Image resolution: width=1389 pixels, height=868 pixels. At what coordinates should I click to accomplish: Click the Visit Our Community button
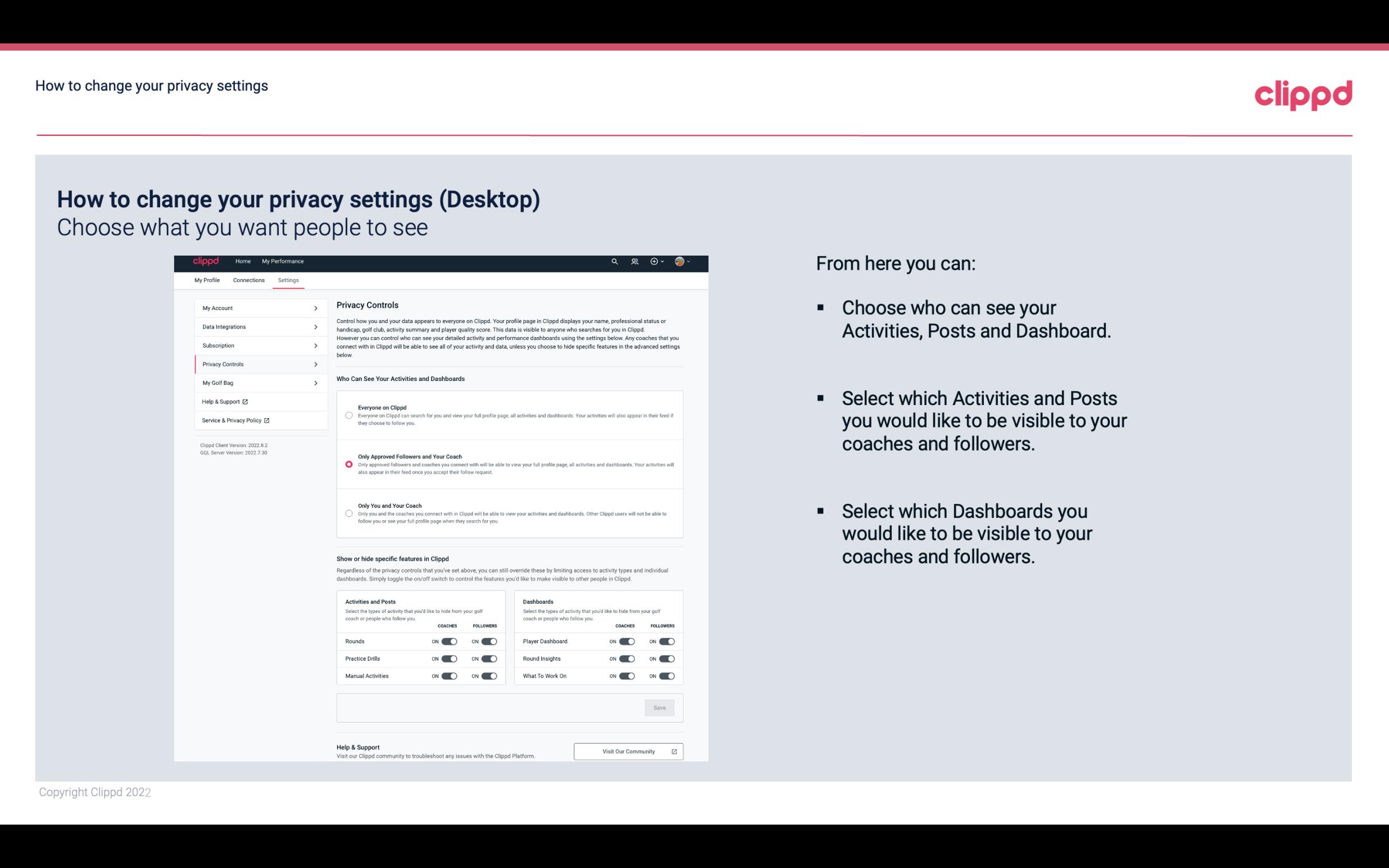tap(626, 751)
